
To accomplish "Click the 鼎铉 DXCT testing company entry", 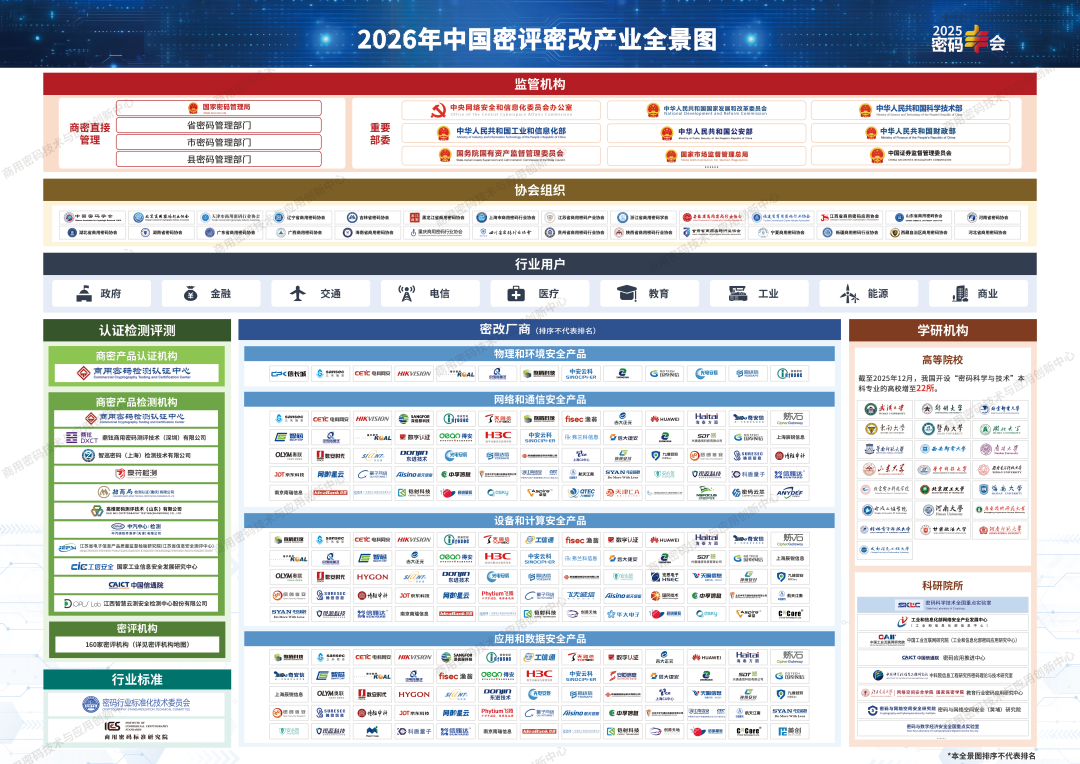I will (136, 437).
